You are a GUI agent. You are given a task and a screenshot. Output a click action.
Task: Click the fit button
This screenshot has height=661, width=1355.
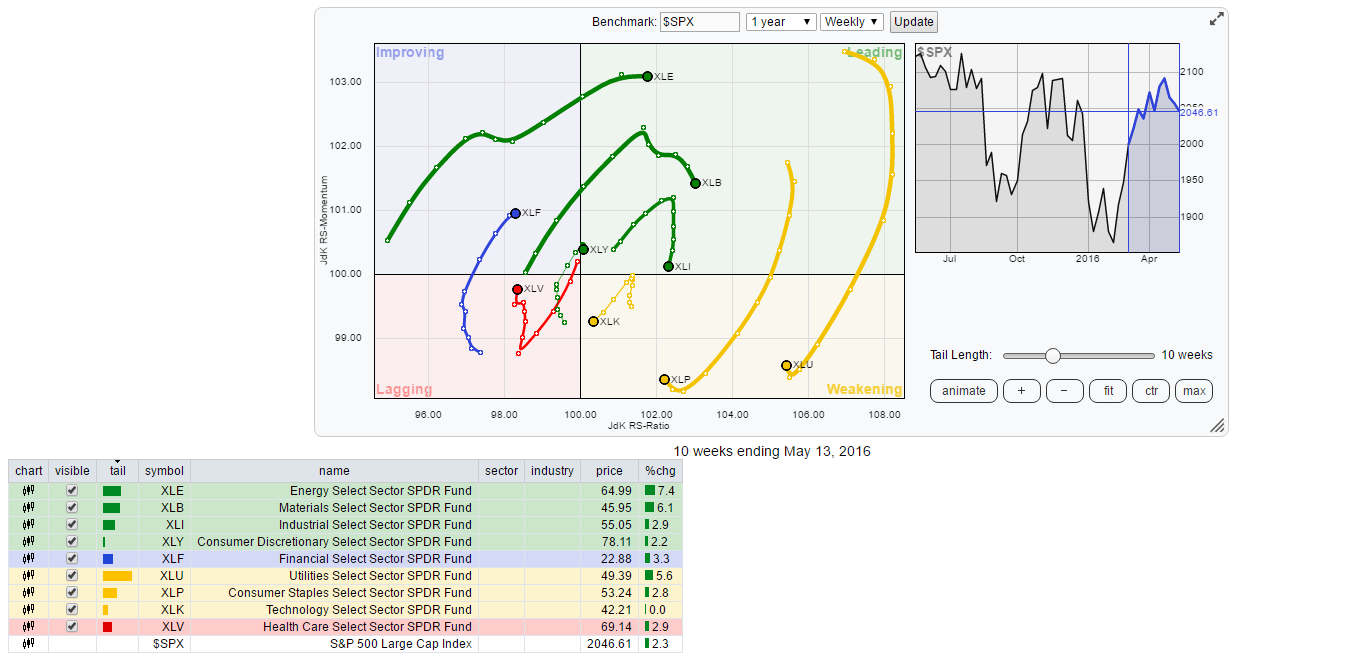pyautogui.click(x=1108, y=391)
